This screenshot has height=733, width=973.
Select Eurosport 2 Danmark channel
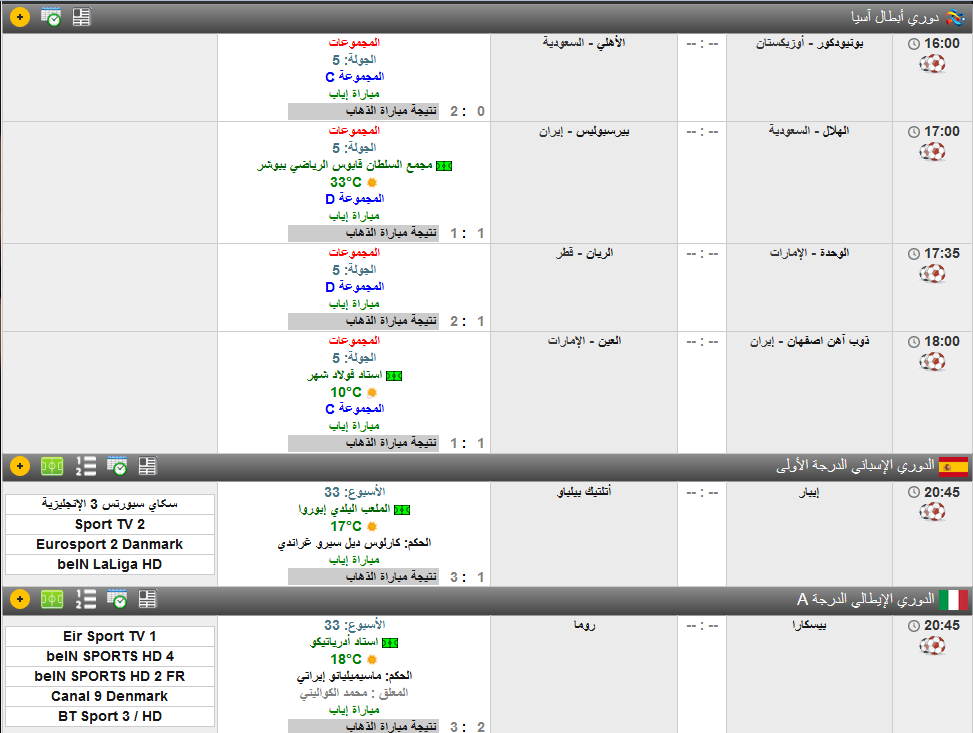click(x=110, y=544)
